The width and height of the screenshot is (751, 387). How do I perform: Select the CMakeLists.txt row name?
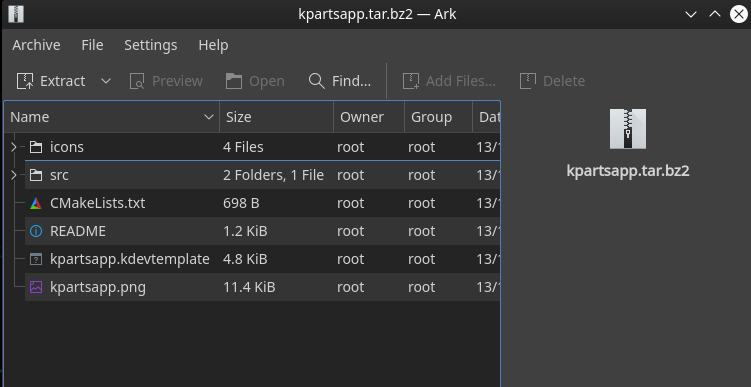[98, 203]
